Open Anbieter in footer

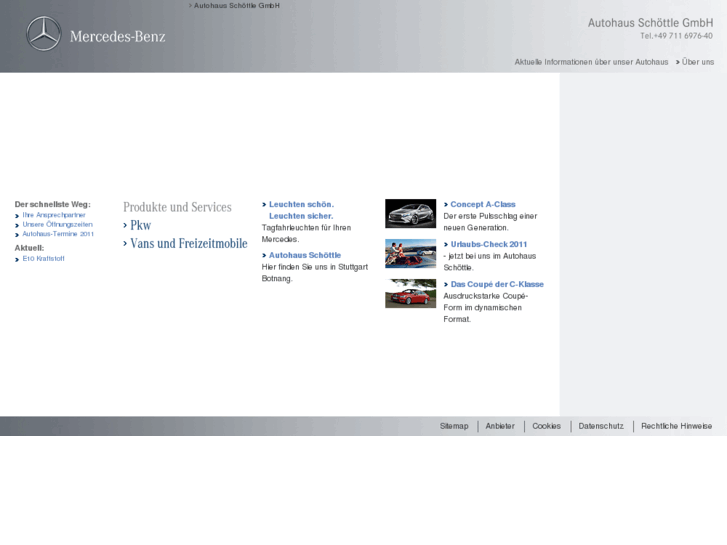click(500, 426)
